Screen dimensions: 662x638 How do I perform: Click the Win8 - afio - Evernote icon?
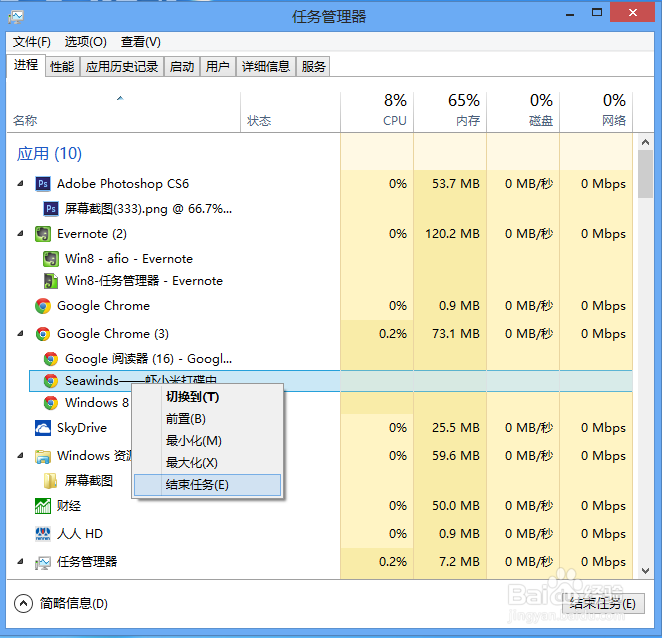51,259
